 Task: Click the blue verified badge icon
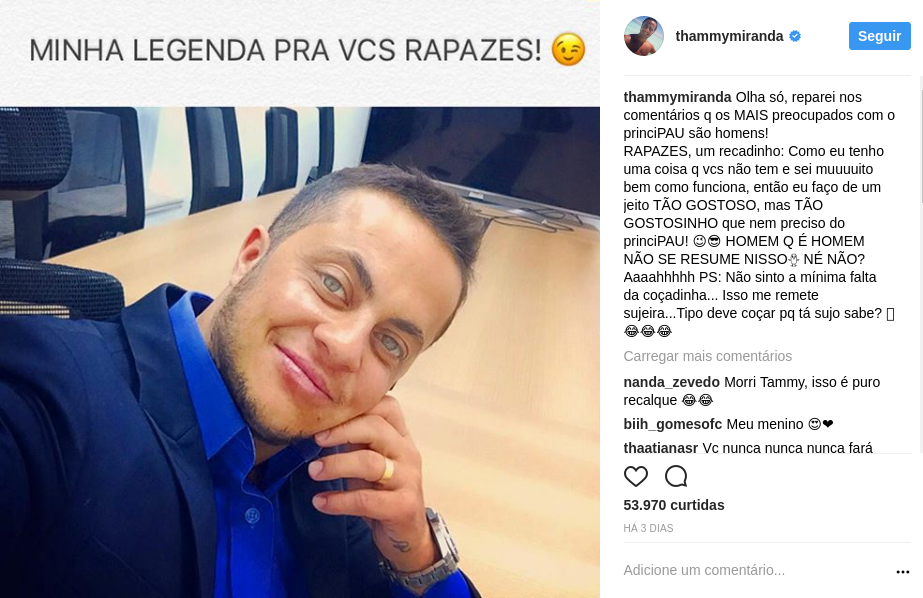pyautogui.click(x=795, y=36)
